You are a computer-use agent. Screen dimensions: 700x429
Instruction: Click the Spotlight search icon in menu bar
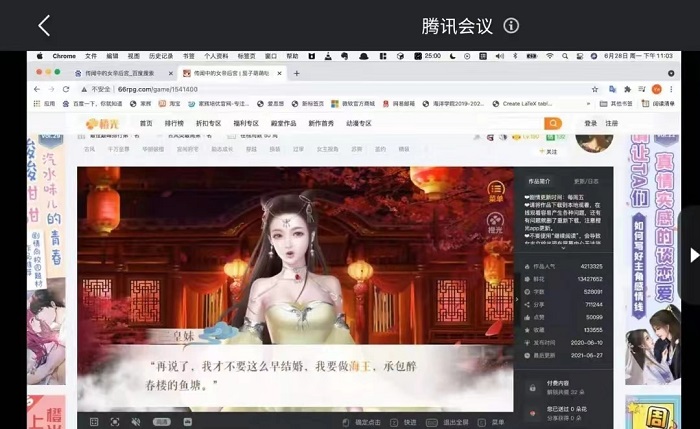point(565,56)
